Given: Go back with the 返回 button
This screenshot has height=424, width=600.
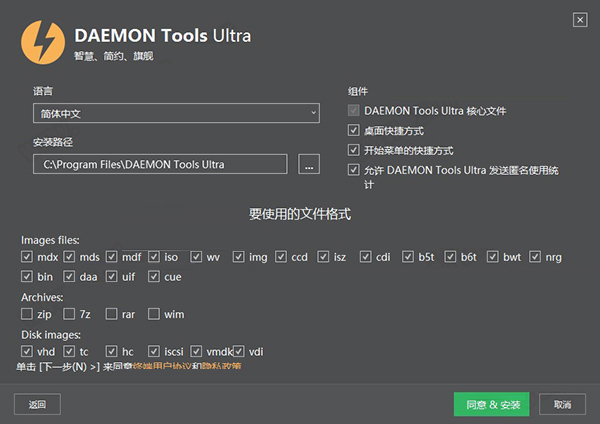Looking at the screenshot, I should click(x=38, y=404).
